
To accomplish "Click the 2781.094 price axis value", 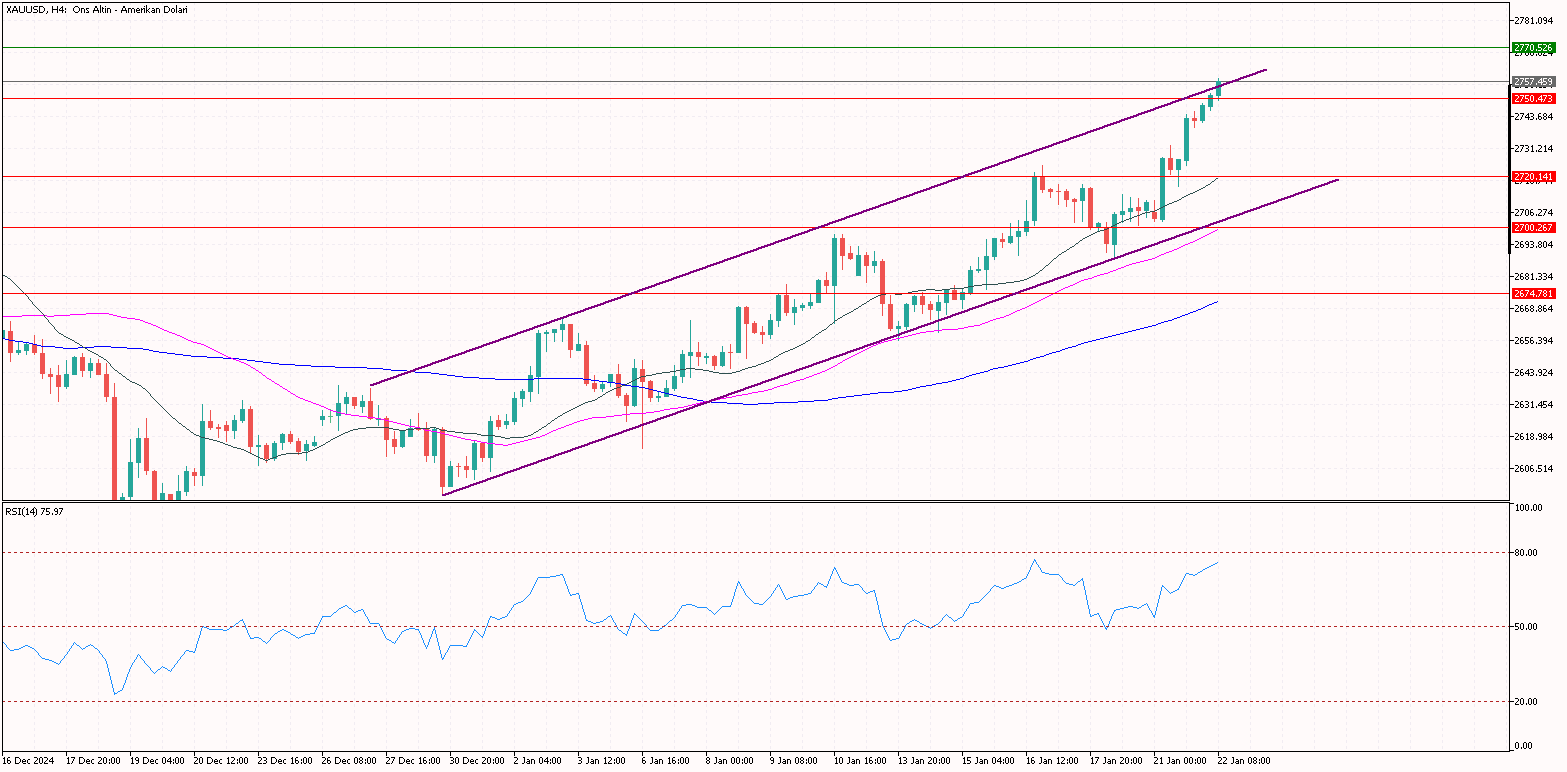I will pyautogui.click(x=1533, y=20).
